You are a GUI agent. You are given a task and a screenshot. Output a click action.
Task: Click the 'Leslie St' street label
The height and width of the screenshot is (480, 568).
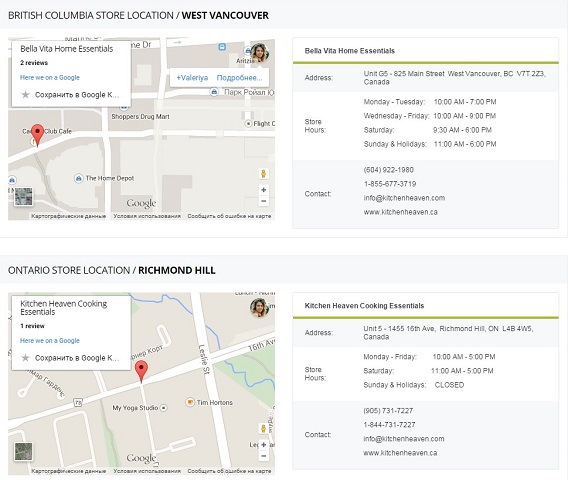click(204, 359)
